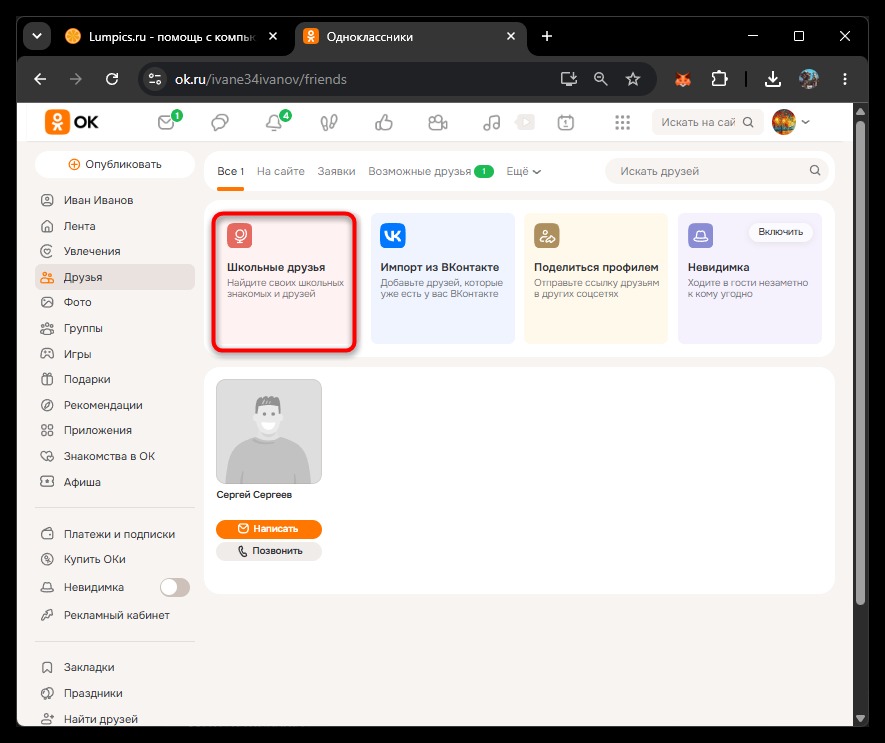Screen dimensions: 885x743
Task: Click the zoom magnifier icon in address bar
Action: click(601, 79)
